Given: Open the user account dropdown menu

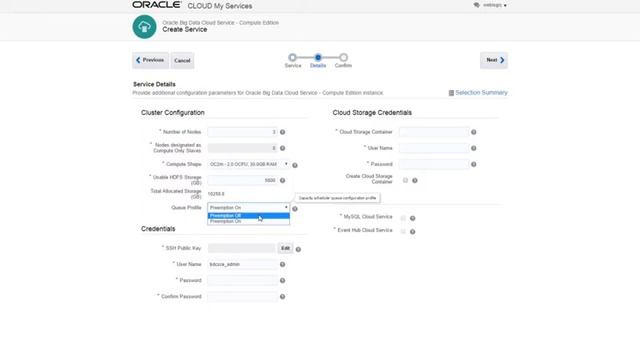Looking at the screenshot, I should [x=494, y=5].
